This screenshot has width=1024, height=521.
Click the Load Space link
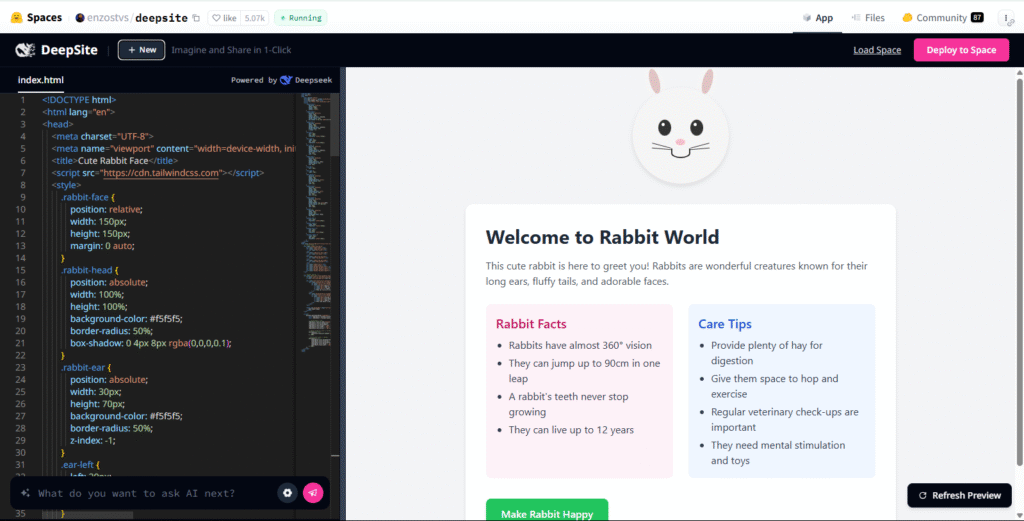877,50
